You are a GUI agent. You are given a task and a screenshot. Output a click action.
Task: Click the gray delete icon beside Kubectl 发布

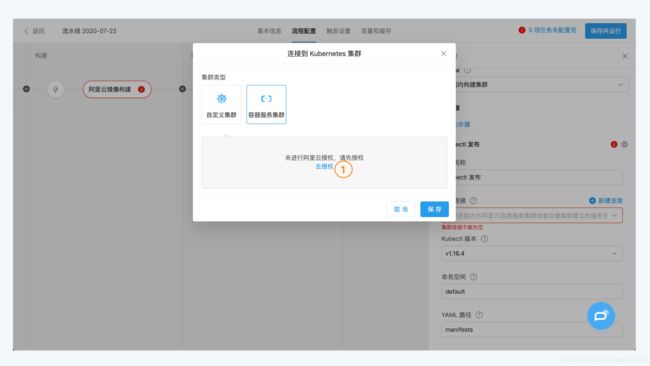[624, 144]
